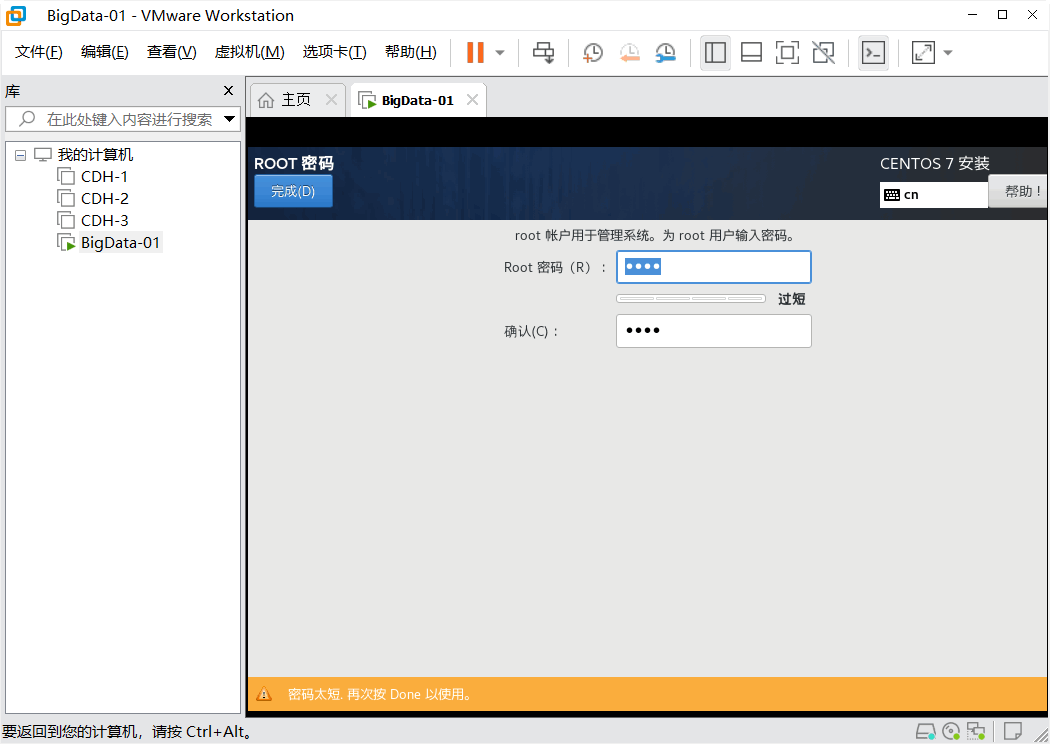Screen dimensions: 1050x744
Task: Click the CD/DVD device status icon
Action: pos(951,732)
